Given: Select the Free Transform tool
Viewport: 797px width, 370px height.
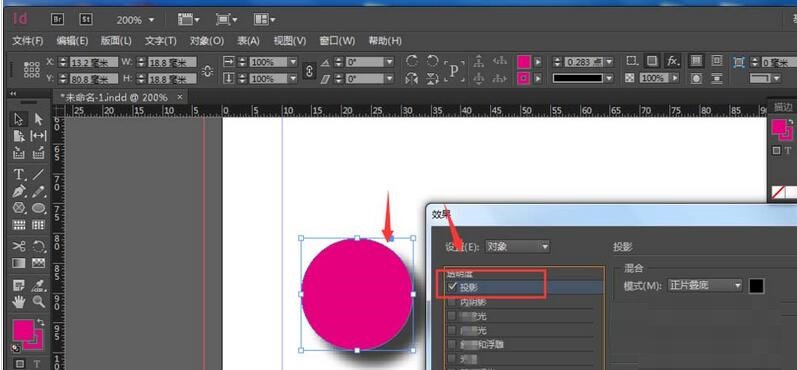Looking at the screenshot, I should point(39,246).
